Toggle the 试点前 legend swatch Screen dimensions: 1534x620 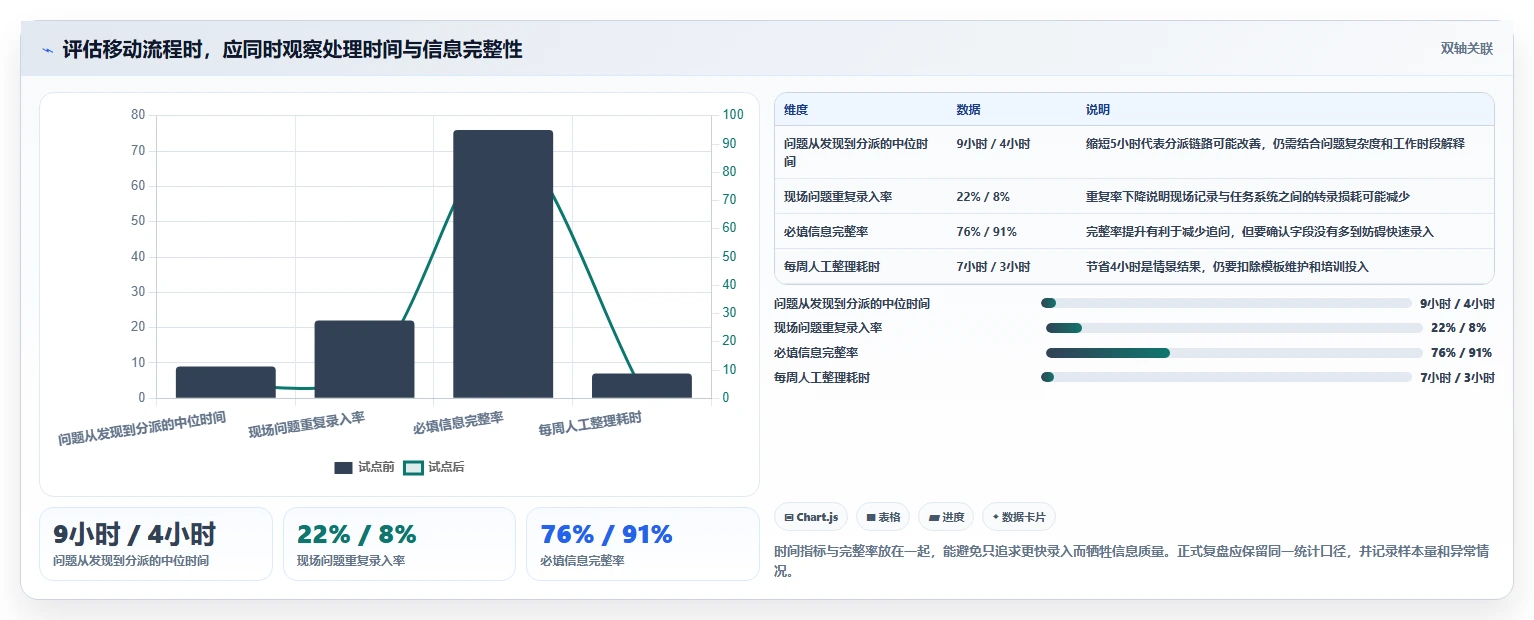(x=343, y=467)
